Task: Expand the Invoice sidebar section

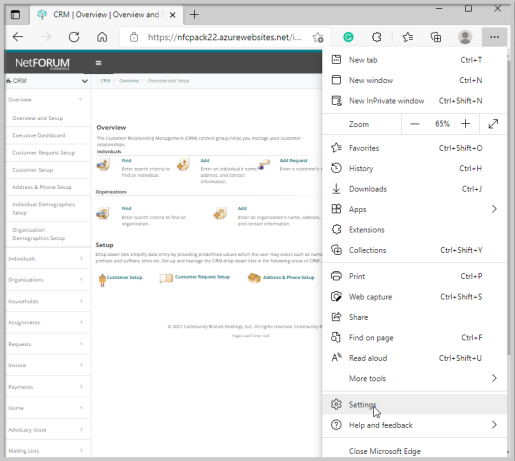Action: tap(47, 365)
